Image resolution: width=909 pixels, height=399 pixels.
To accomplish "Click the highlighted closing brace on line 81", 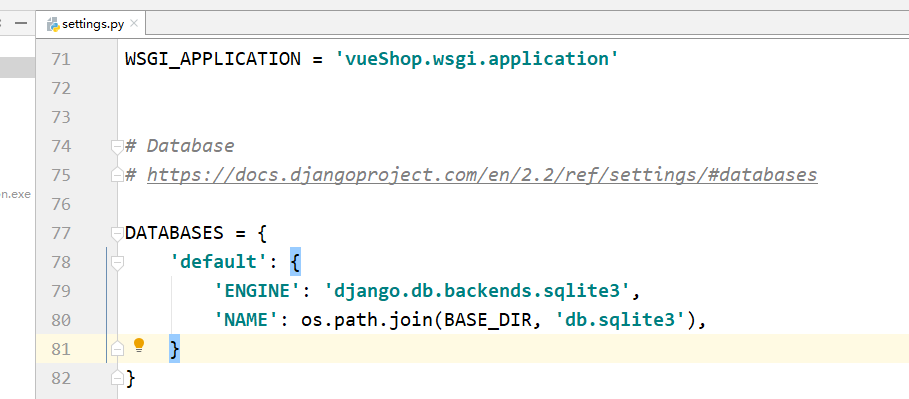I will click(x=174, y=349).
